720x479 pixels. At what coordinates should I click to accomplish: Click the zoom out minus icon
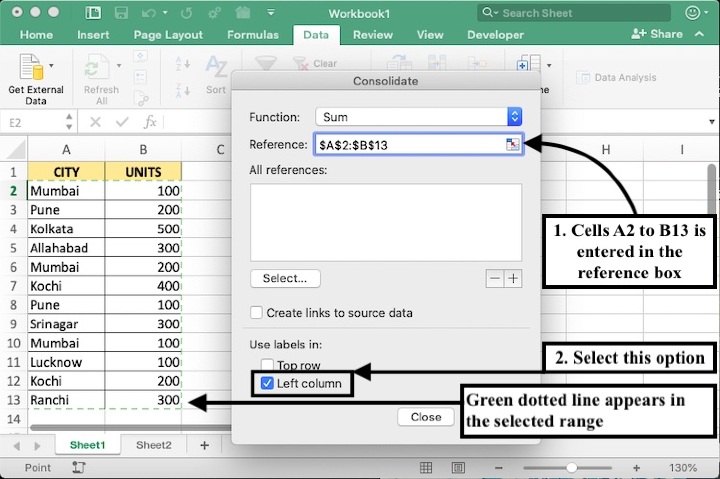coord(499,468)
